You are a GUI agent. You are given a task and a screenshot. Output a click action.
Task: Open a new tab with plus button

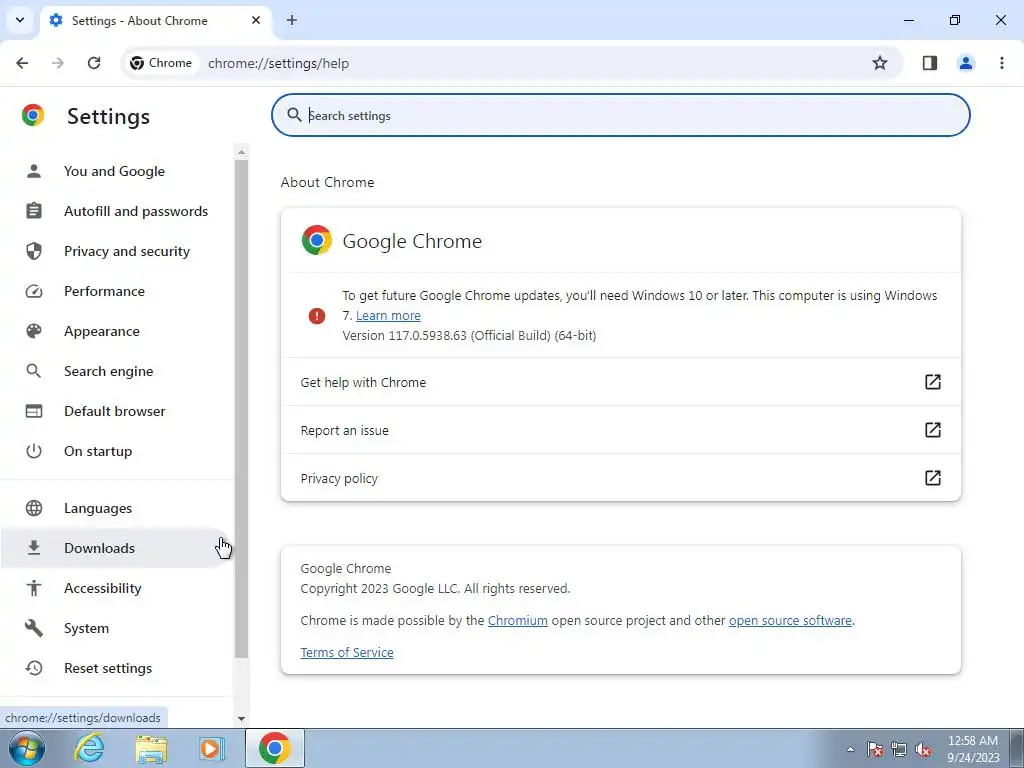point(292,20)
